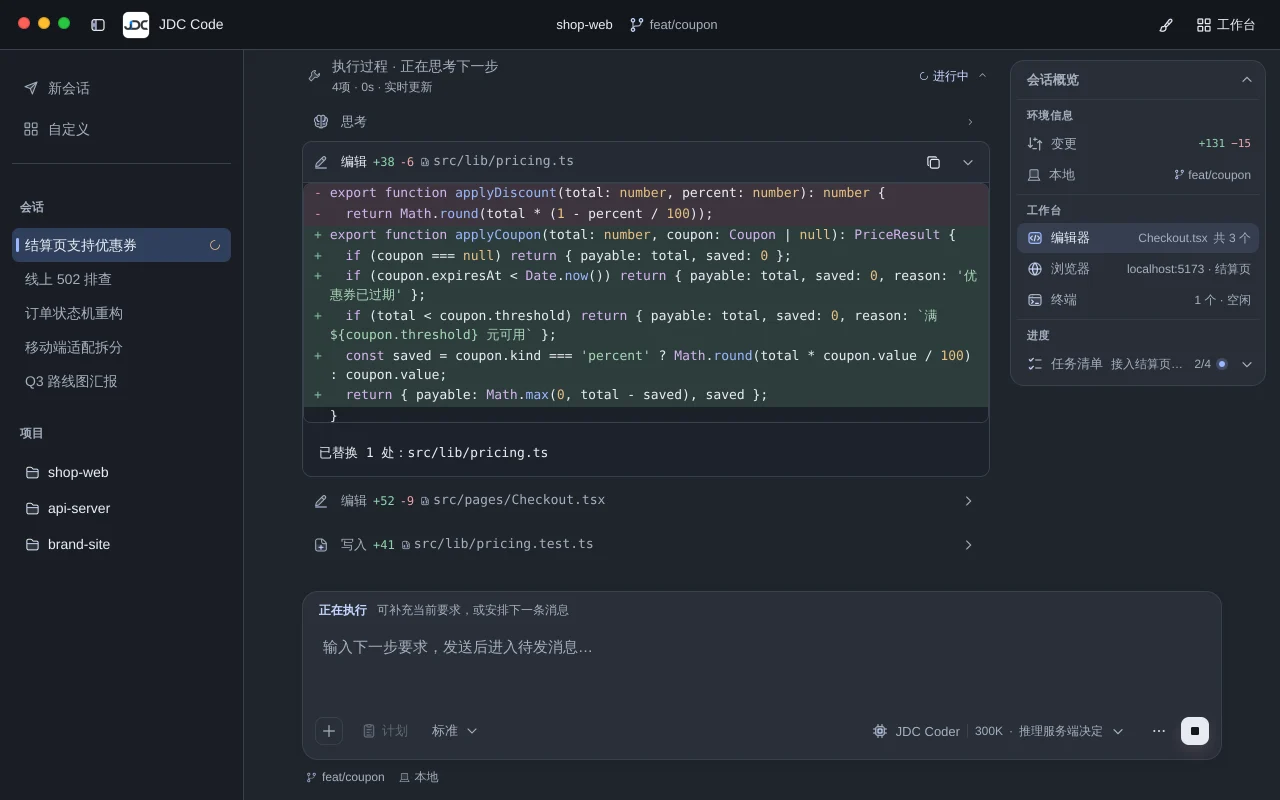
Task: Collapse the 执行过程 progress section
Action: tap(982, 76)
